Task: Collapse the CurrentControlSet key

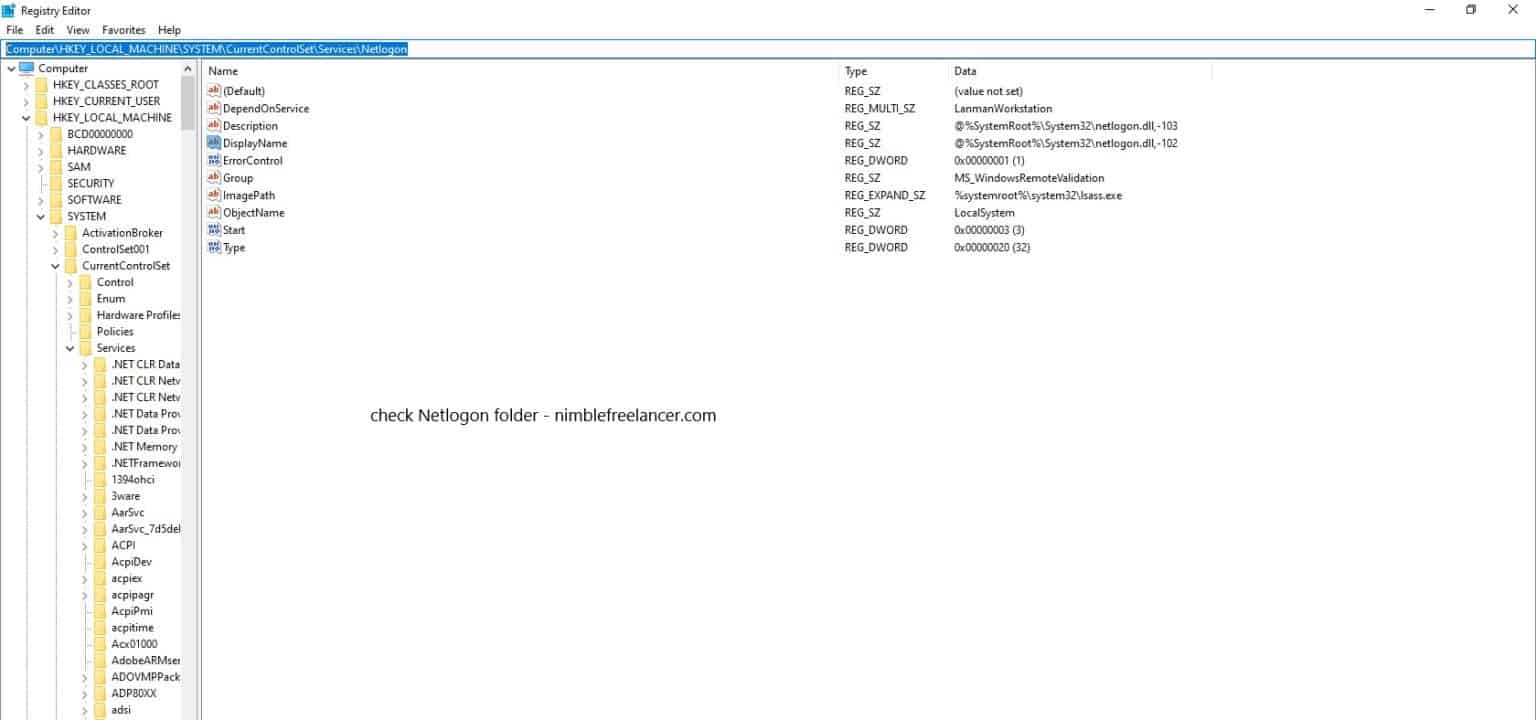Action: 56,265
